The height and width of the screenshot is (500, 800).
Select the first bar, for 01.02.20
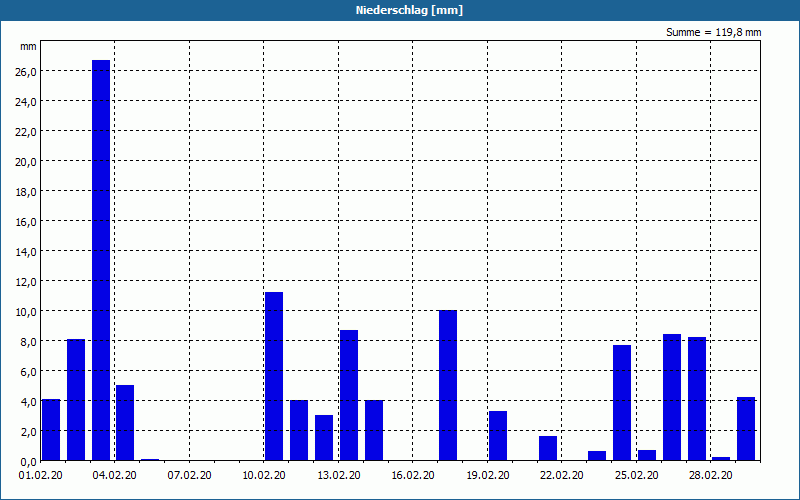point(51,430)
